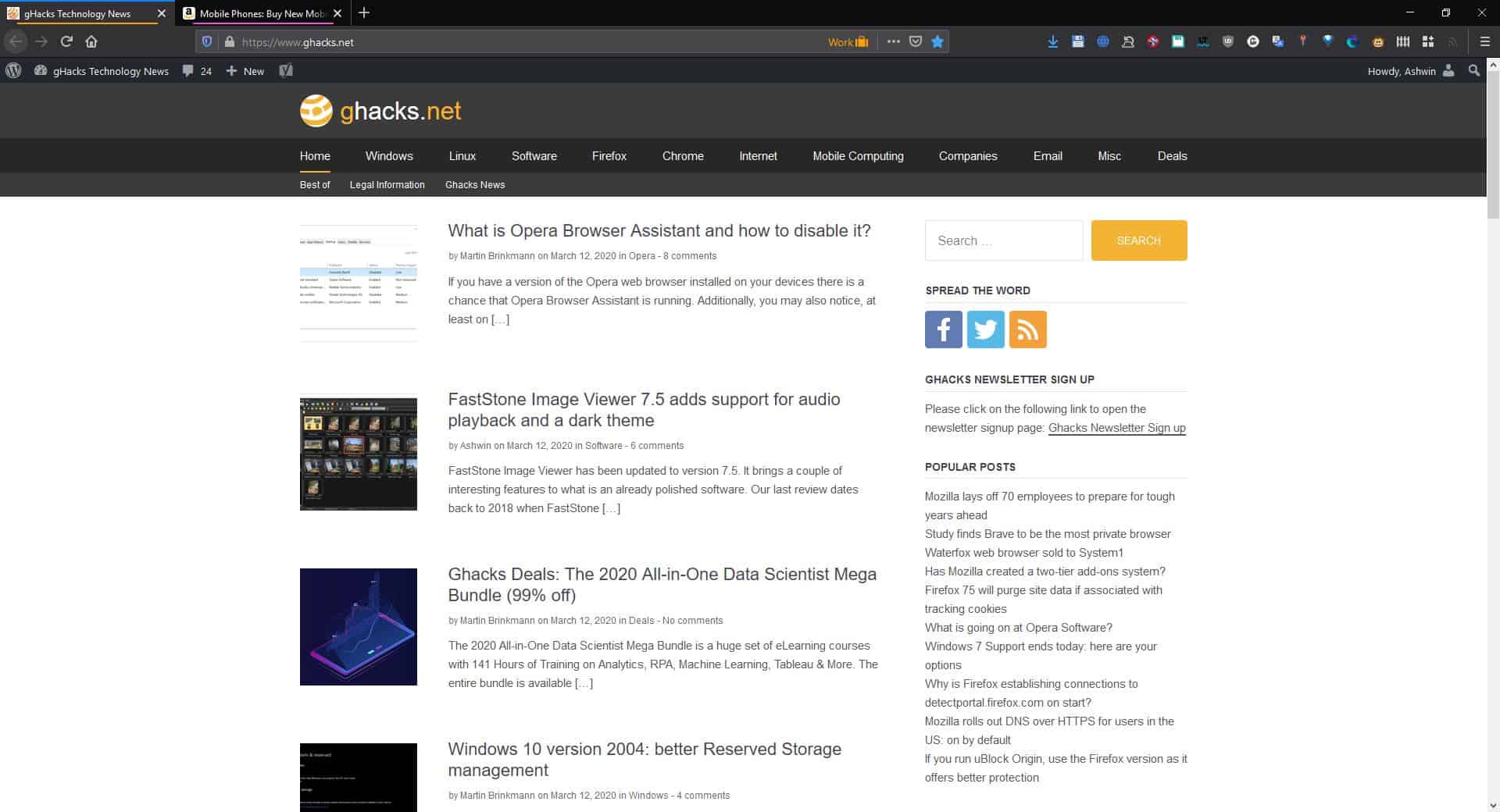Click the admin bar search magnifier
The width and height of the screenshot is (1500, 812).
1474,71
